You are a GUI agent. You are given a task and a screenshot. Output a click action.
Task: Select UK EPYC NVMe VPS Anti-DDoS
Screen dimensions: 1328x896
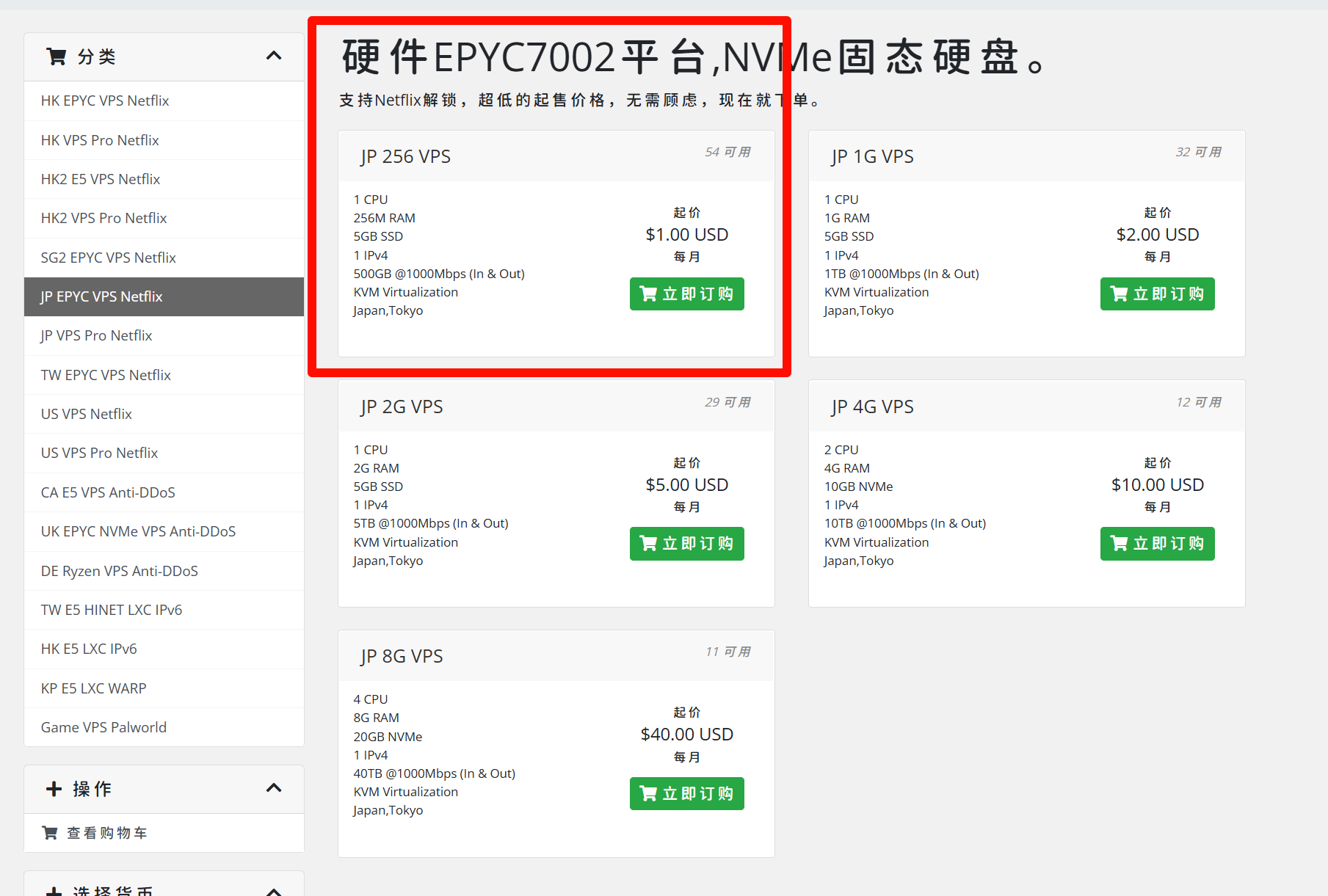[139, 531]
